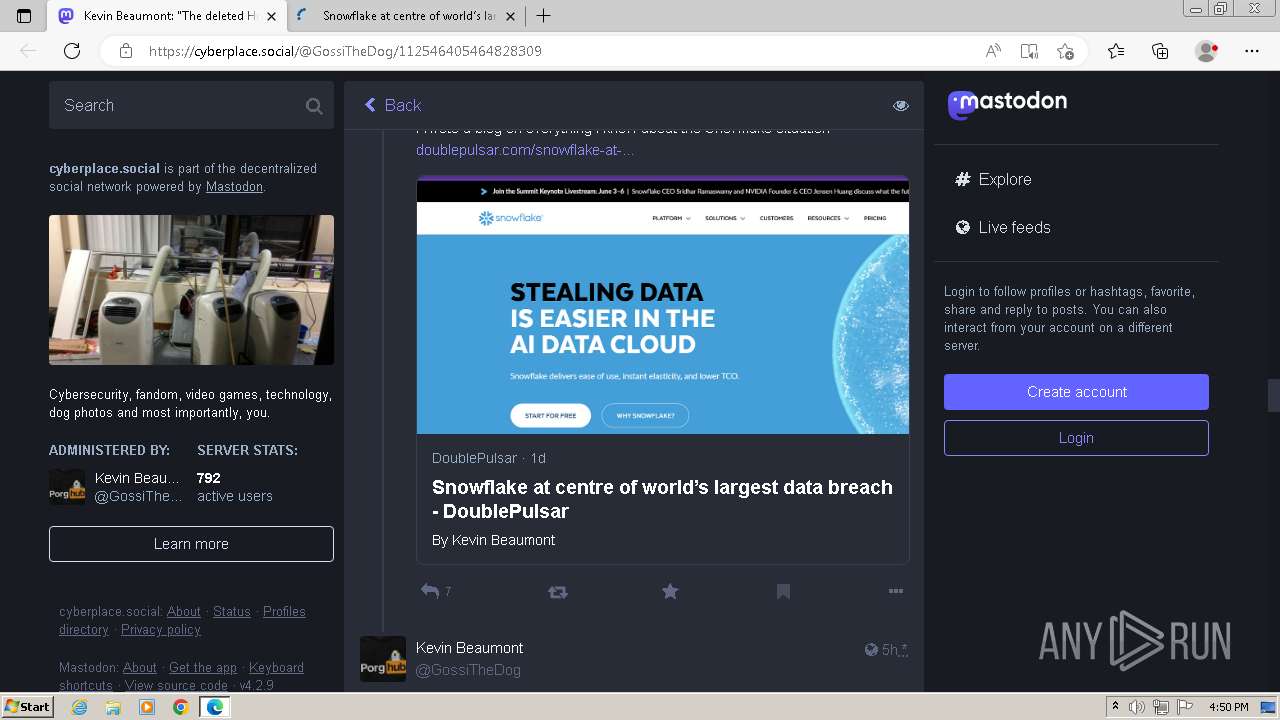The height and width of the screenshot is (720, 1280).
Task: Click the server banner image with air conditioners
Action: 191,290
